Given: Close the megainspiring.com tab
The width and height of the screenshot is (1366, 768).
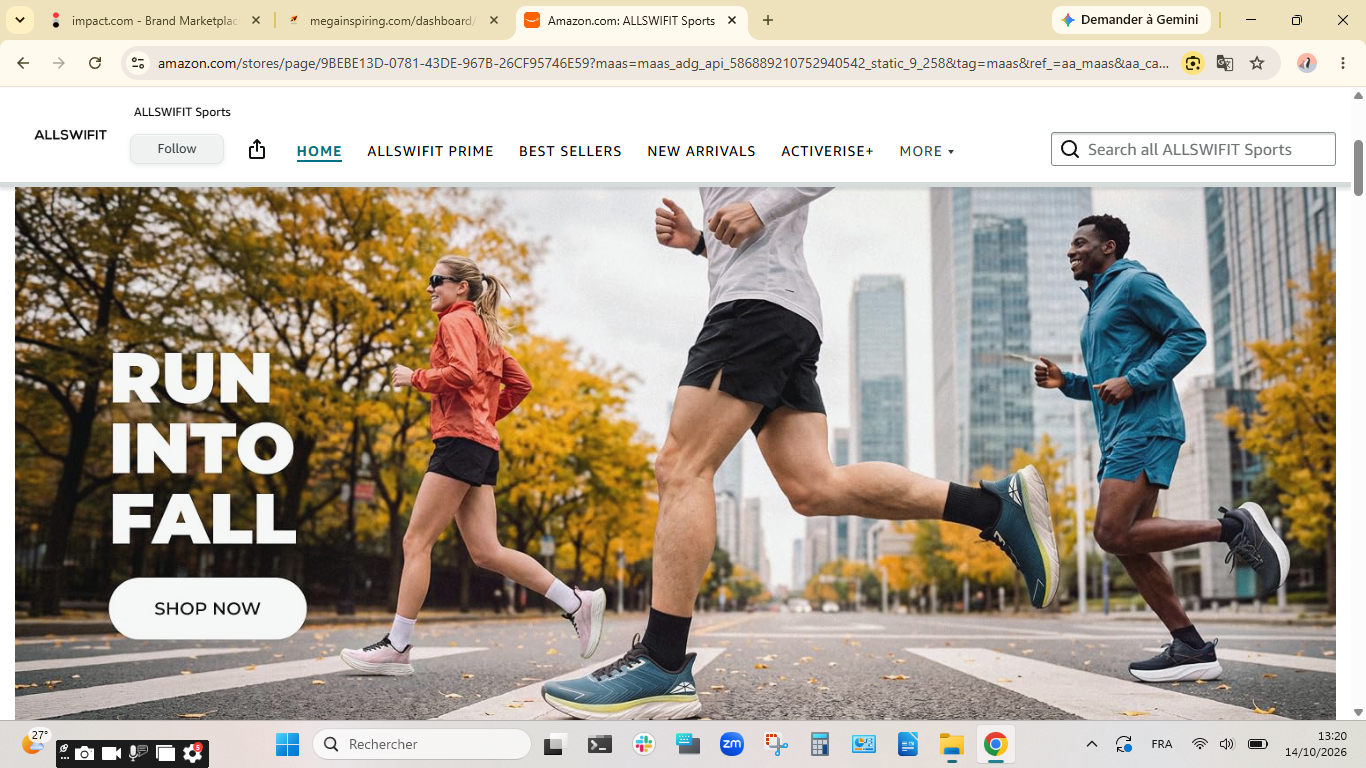Looking at the screenshot, I should (x=493, y=20).
